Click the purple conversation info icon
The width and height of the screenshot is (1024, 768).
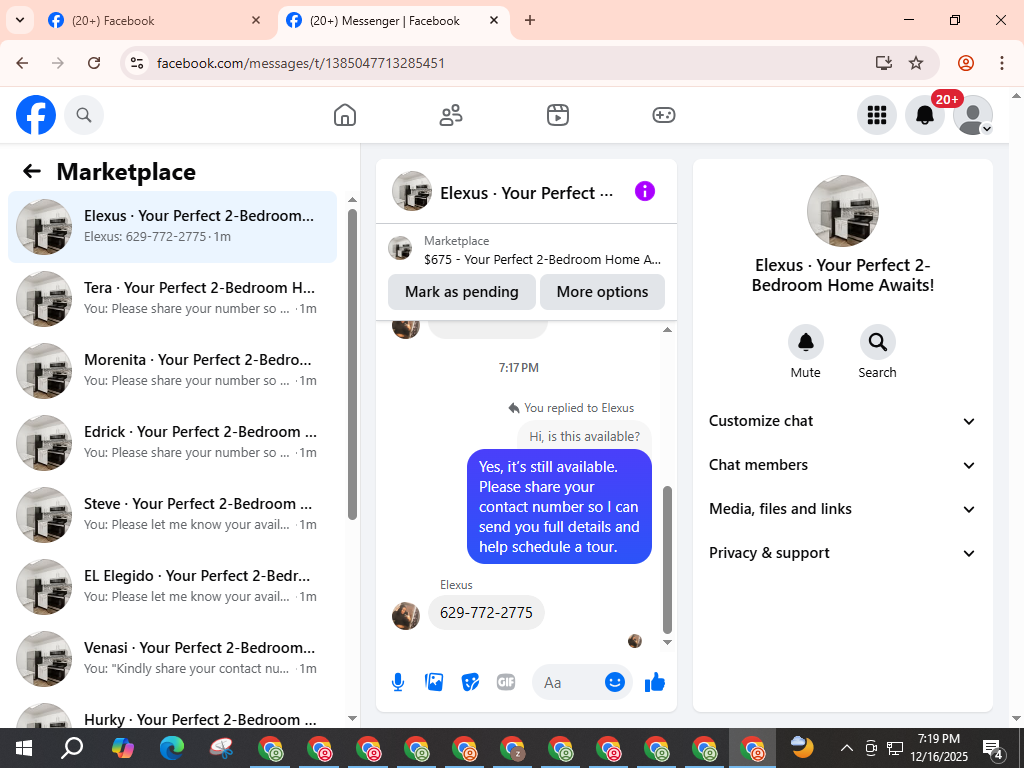645,191
